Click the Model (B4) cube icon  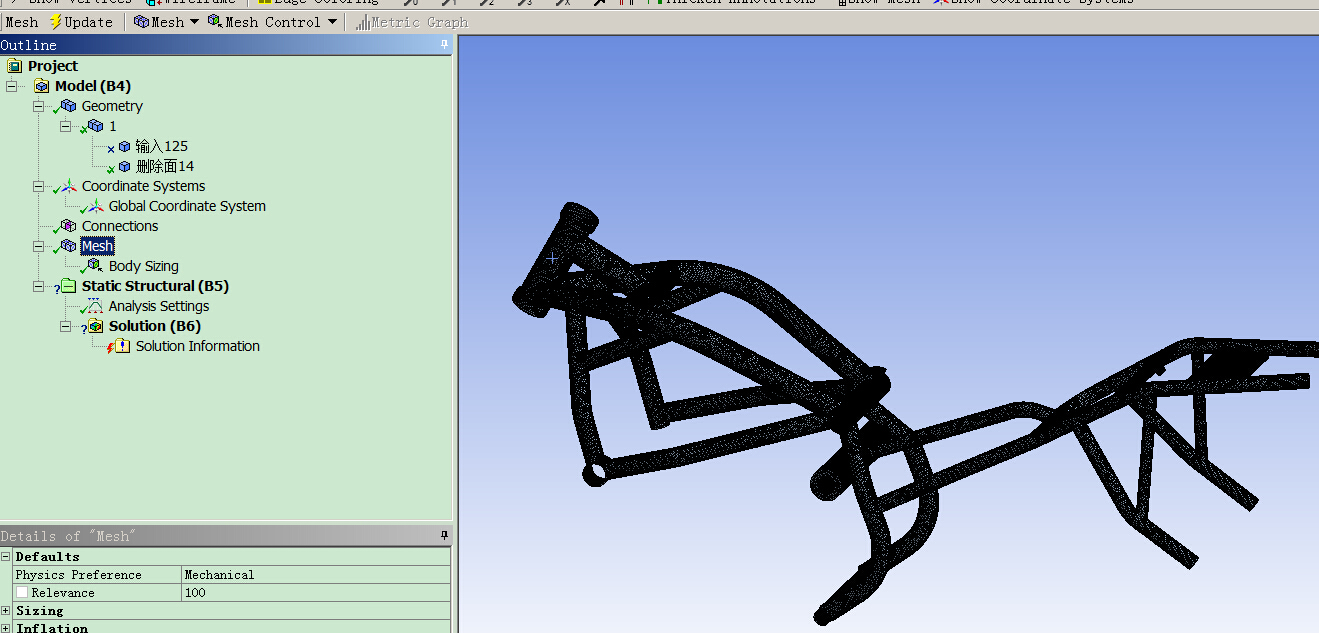41,86
